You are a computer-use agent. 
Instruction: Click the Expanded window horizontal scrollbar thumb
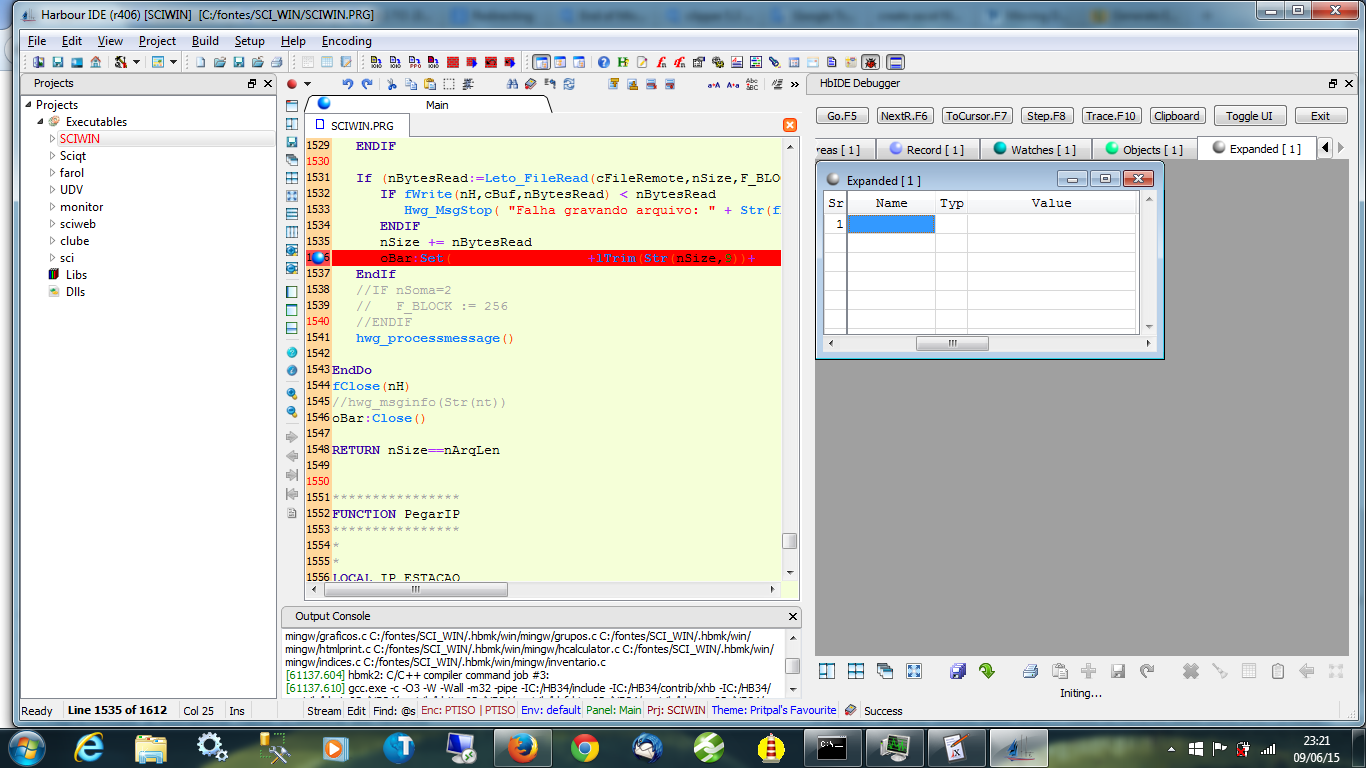point(952,343)
